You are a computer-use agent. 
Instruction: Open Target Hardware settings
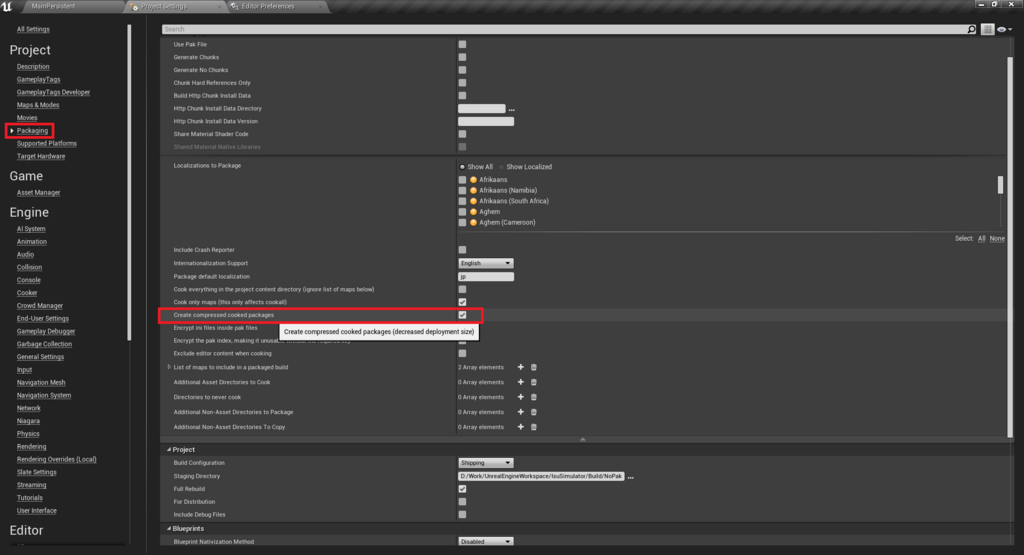coord(41,157)
